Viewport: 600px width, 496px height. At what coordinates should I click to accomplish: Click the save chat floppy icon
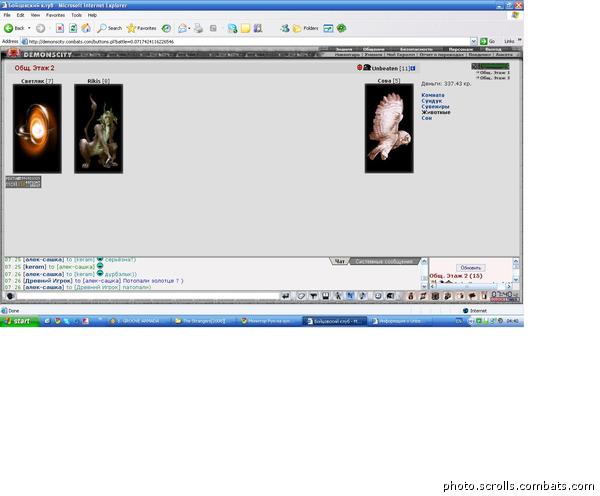point(326,296)
